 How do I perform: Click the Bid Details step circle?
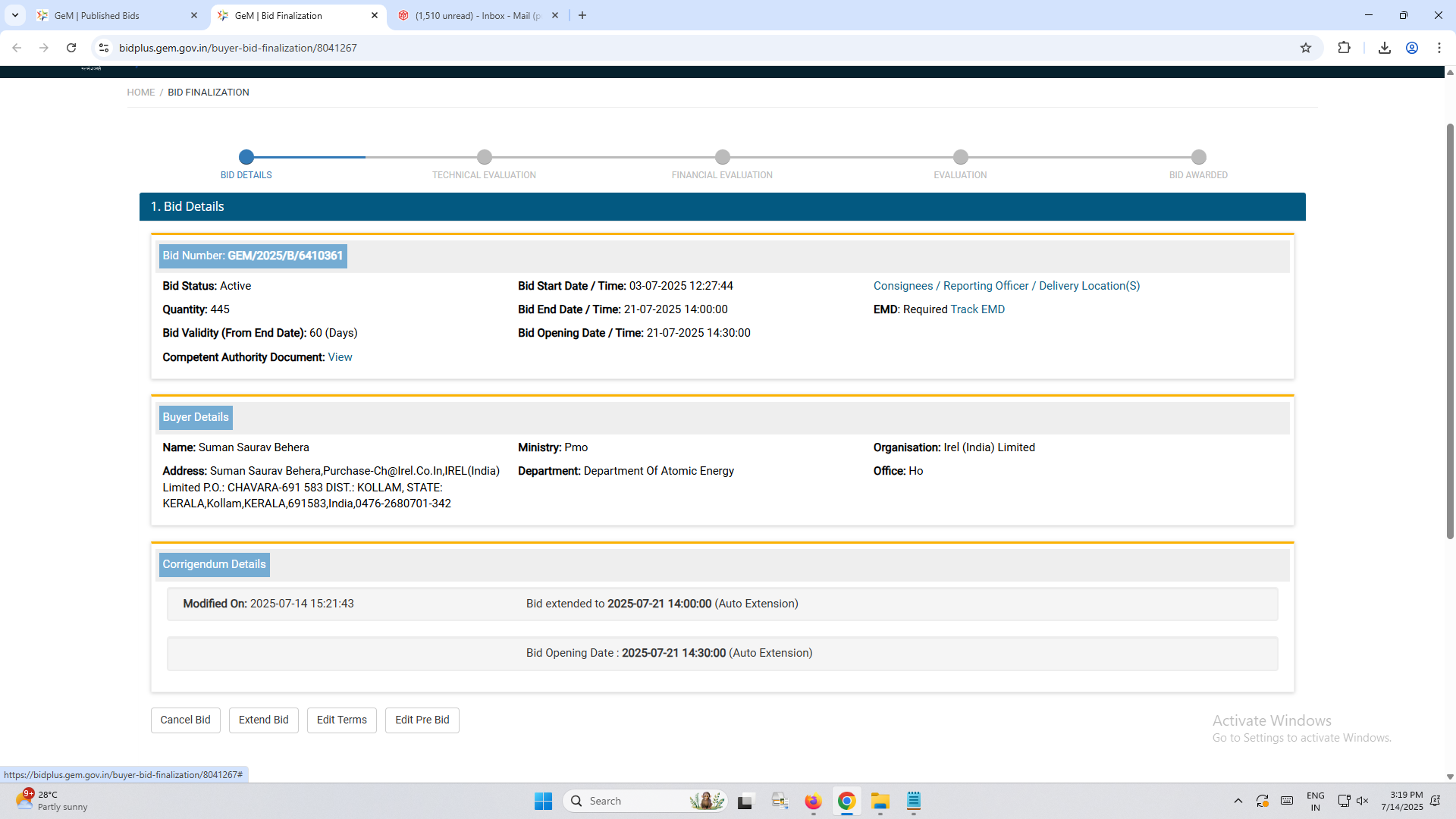(246, 157)
